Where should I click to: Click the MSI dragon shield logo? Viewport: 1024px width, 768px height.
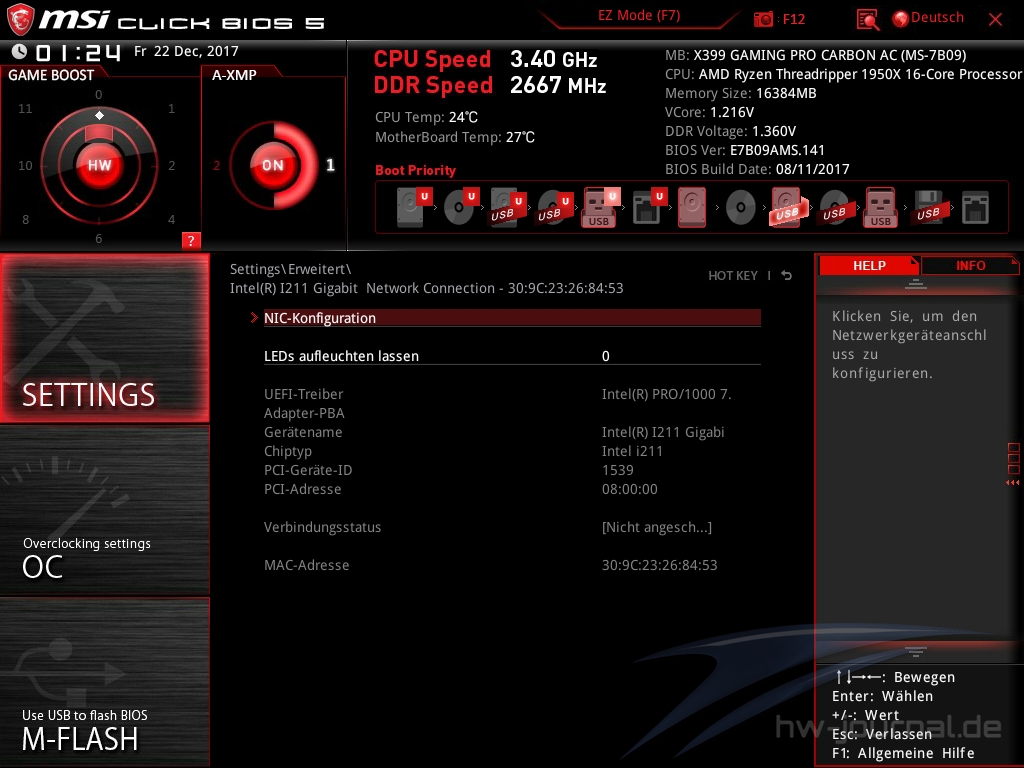(x=20, y=19)
